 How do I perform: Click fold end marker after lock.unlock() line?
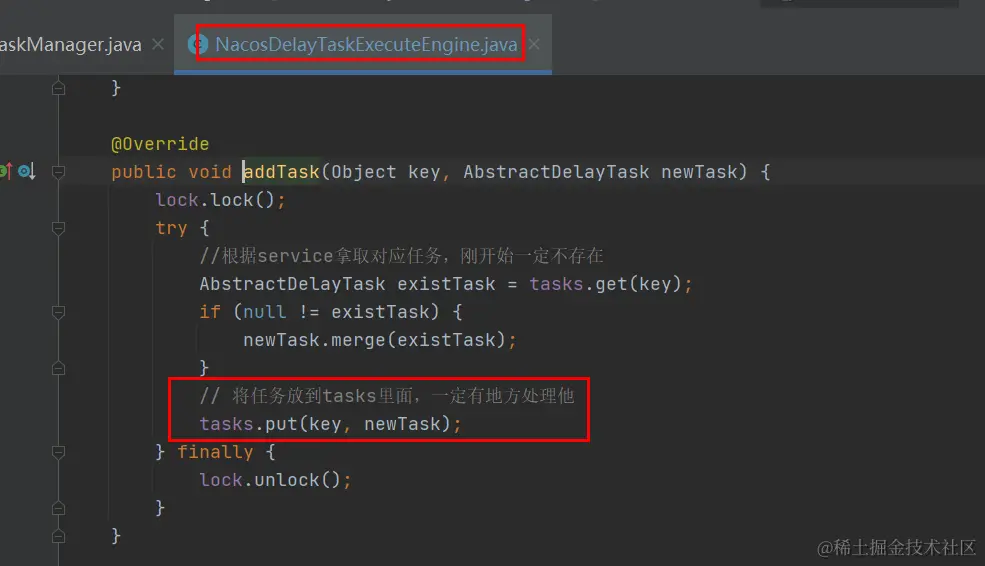pyautogui.click(x=58, y=508)
